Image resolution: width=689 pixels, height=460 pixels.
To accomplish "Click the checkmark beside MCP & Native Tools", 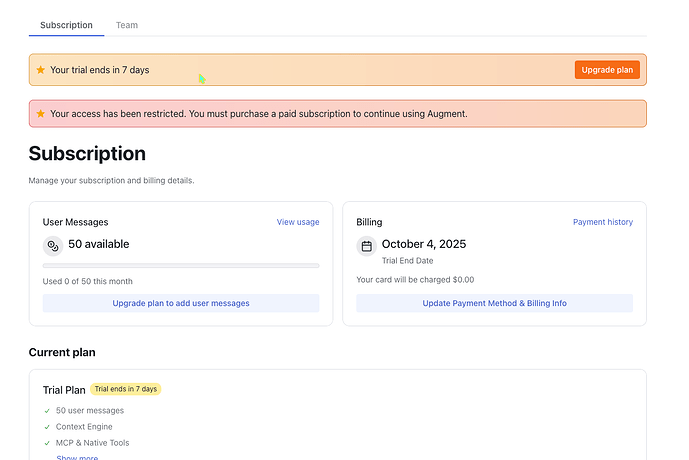I will 47,443.
